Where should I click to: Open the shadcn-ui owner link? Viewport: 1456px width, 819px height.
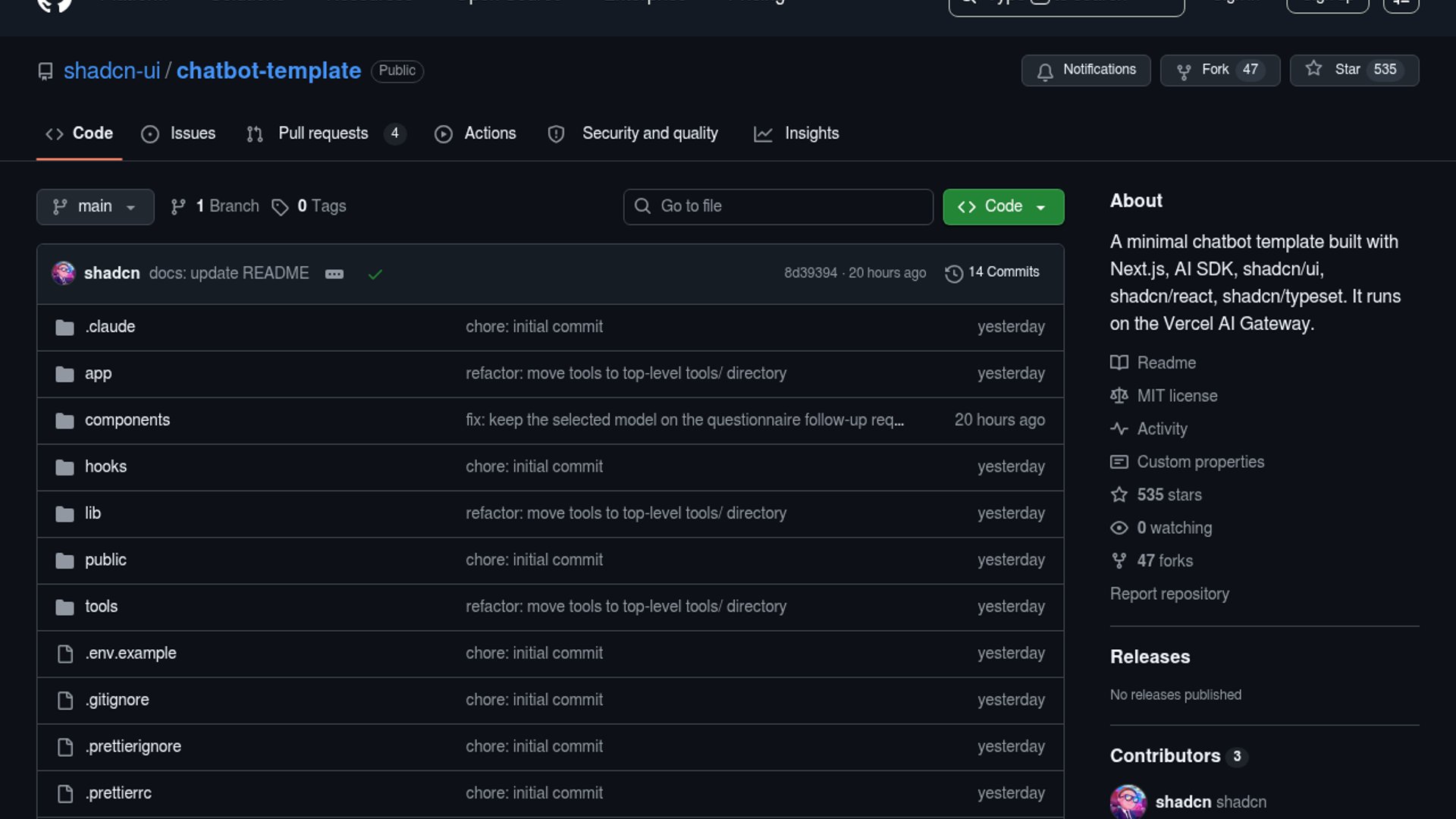[111, 71]
